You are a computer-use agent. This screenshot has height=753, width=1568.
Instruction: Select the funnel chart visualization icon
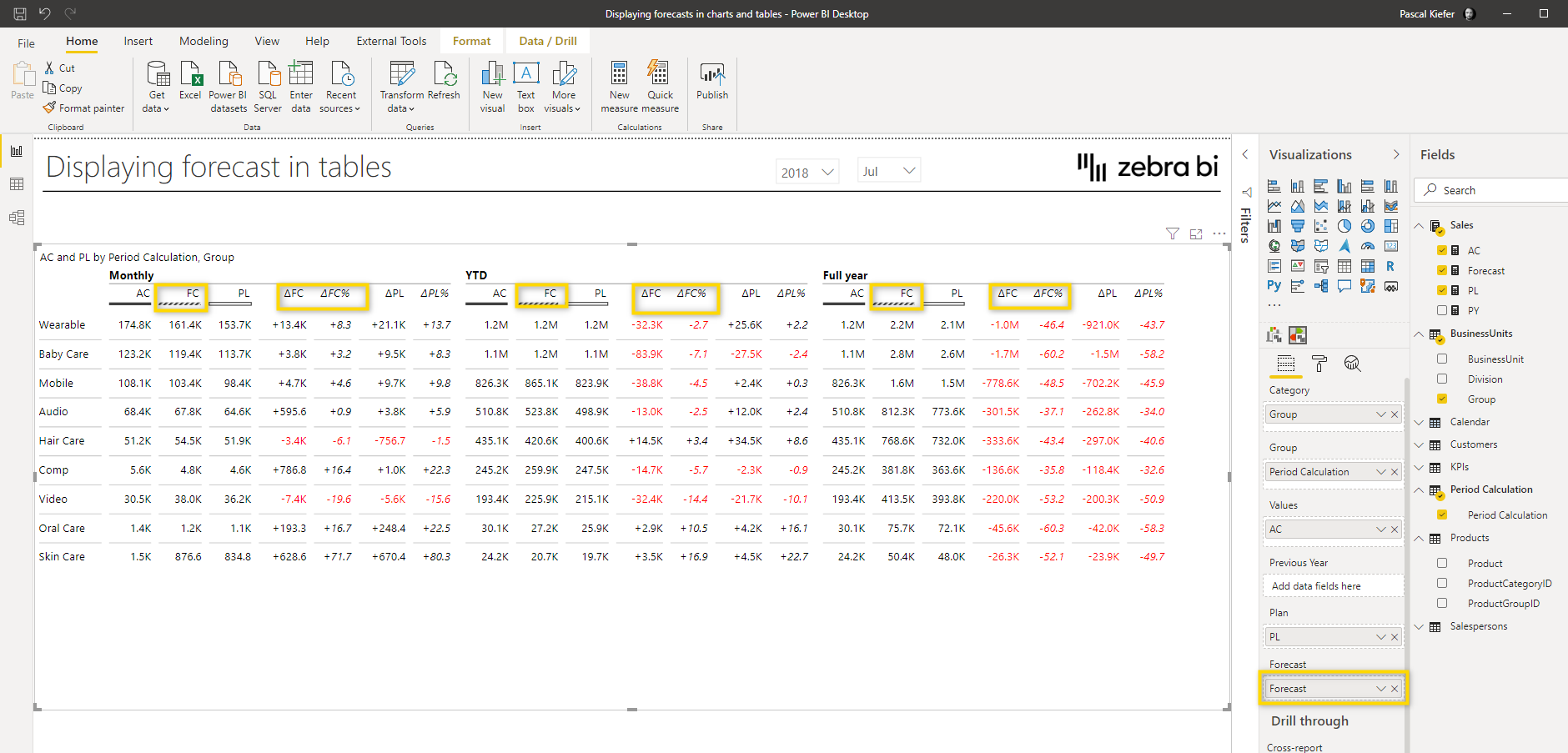[x=1298, y=225]
